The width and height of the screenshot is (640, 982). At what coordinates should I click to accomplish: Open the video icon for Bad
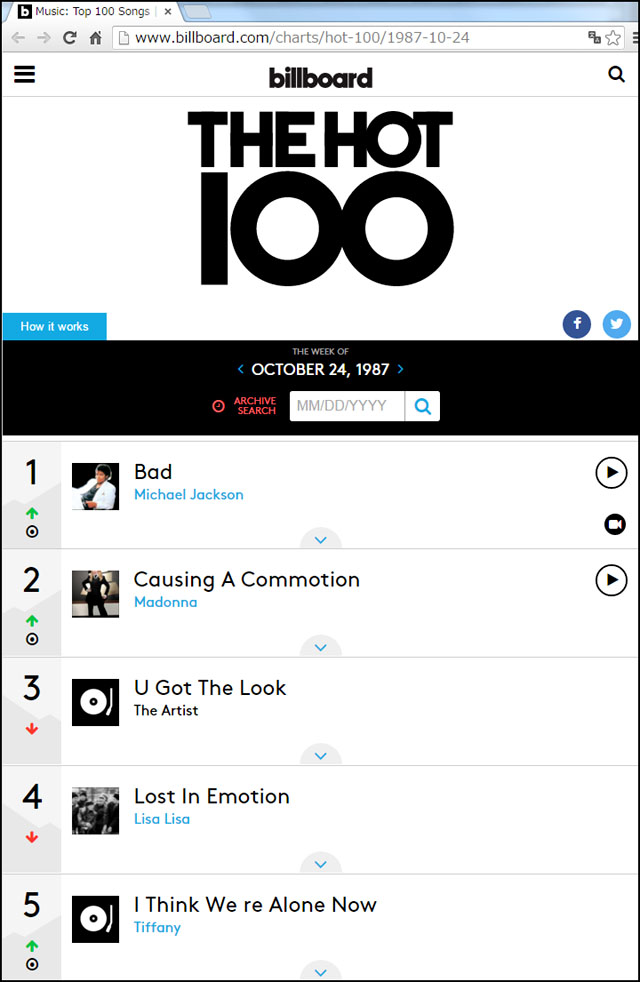pos(615,524)
